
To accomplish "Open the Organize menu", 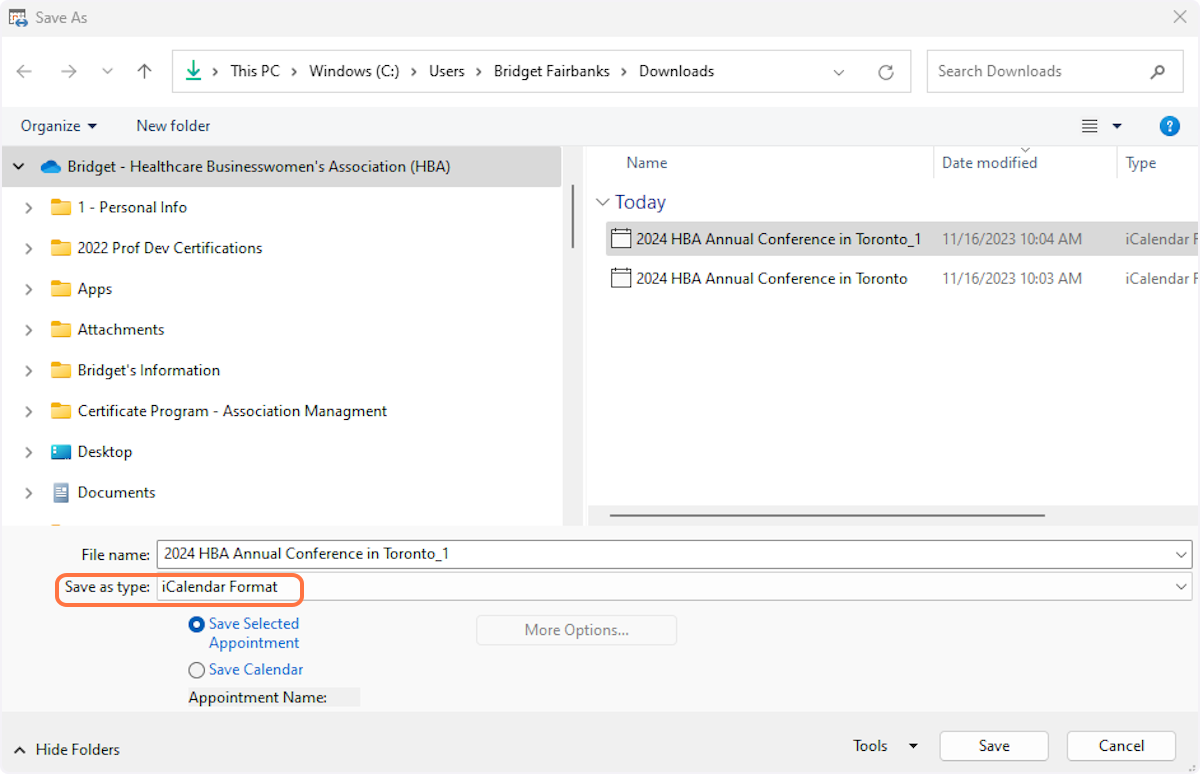I will click(x=59, y=126).
